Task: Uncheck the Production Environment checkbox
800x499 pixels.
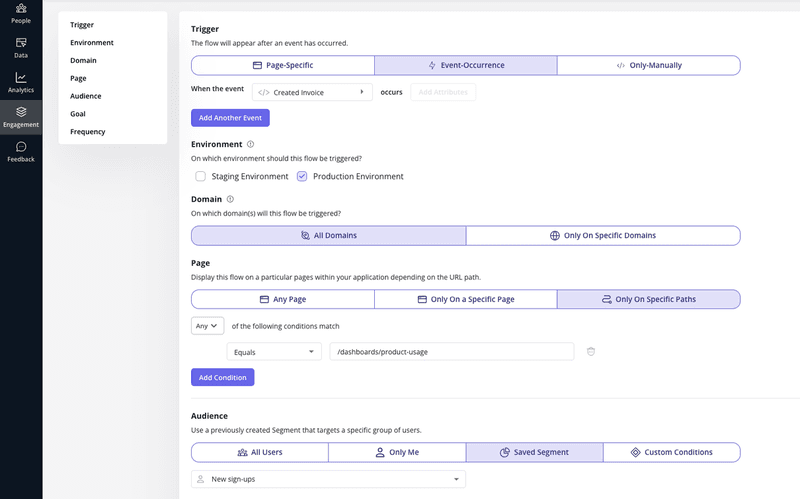Action: coord(302,176)
